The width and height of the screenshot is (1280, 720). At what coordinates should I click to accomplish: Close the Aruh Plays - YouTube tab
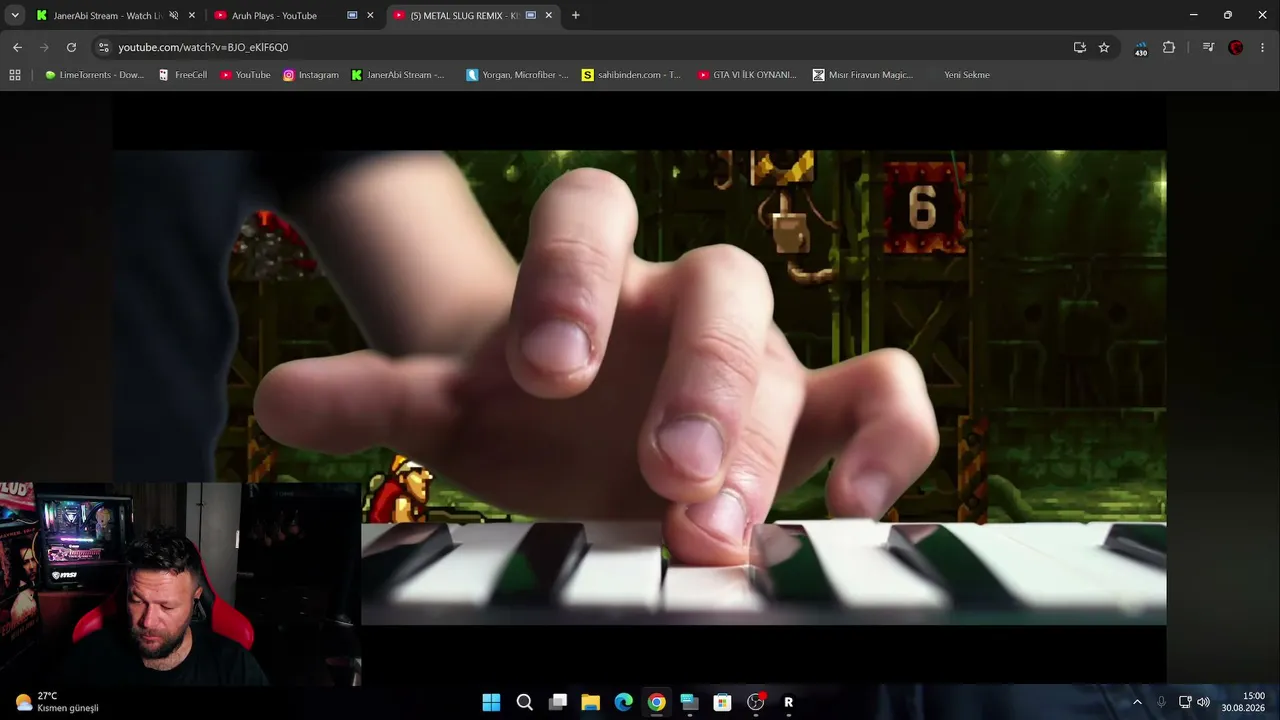tap(370, 15)
